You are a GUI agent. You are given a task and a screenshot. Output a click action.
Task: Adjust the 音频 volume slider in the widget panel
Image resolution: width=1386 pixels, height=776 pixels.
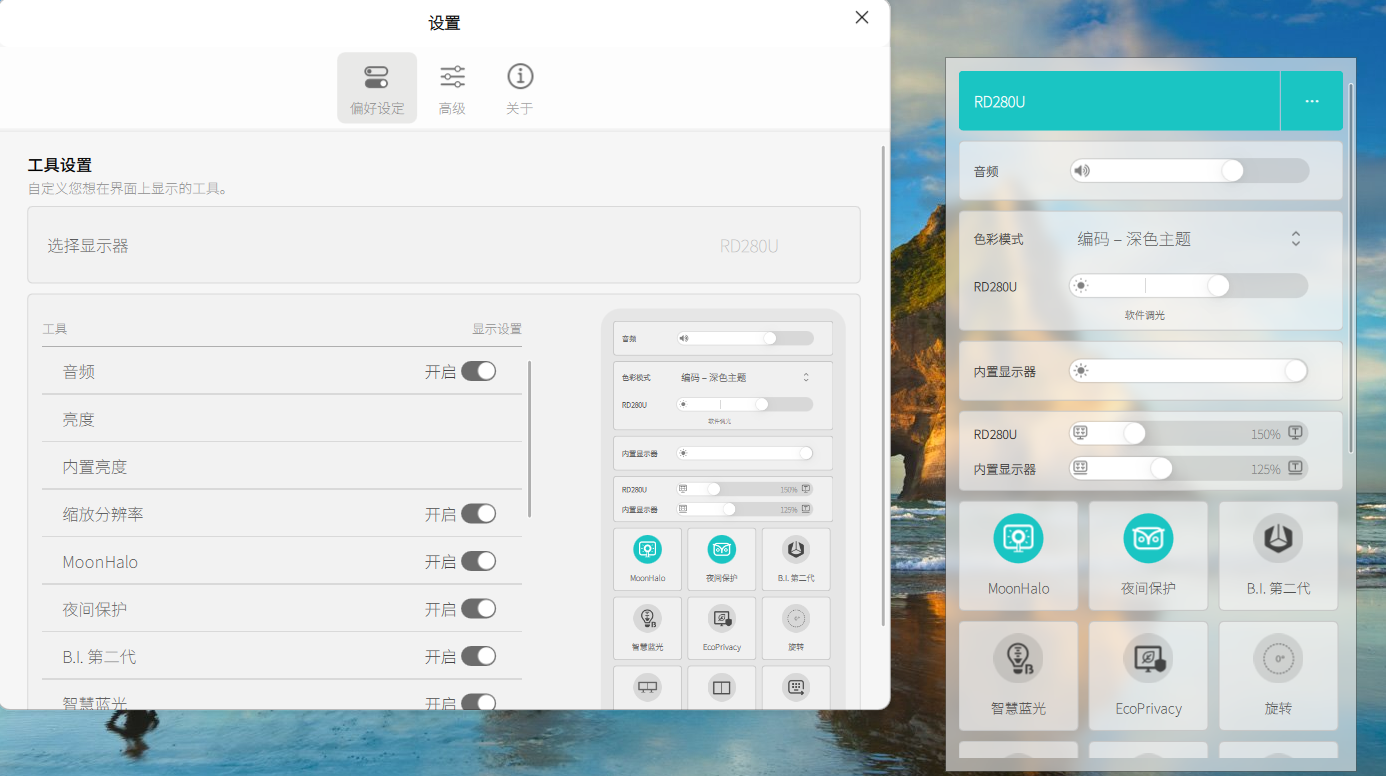[x=1189, y=171]
